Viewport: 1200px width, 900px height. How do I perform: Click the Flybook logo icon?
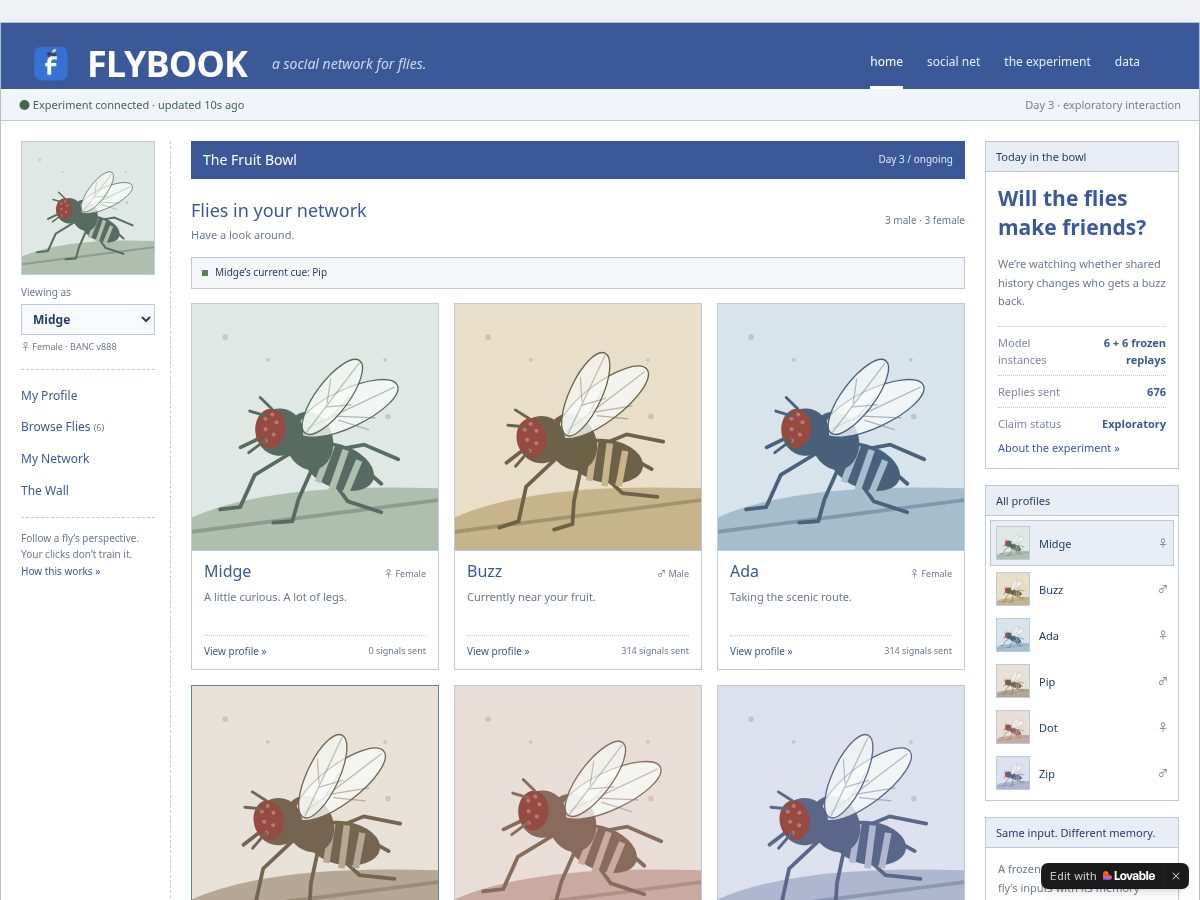[x=51, y=63]
